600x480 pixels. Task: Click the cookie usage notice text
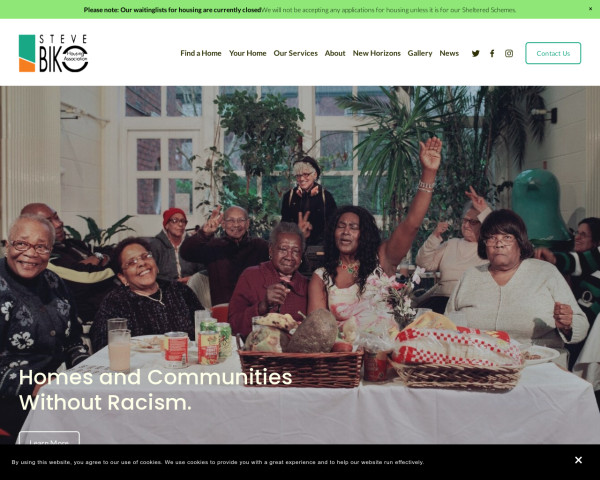pyautogui.click(x=217, y=462)
